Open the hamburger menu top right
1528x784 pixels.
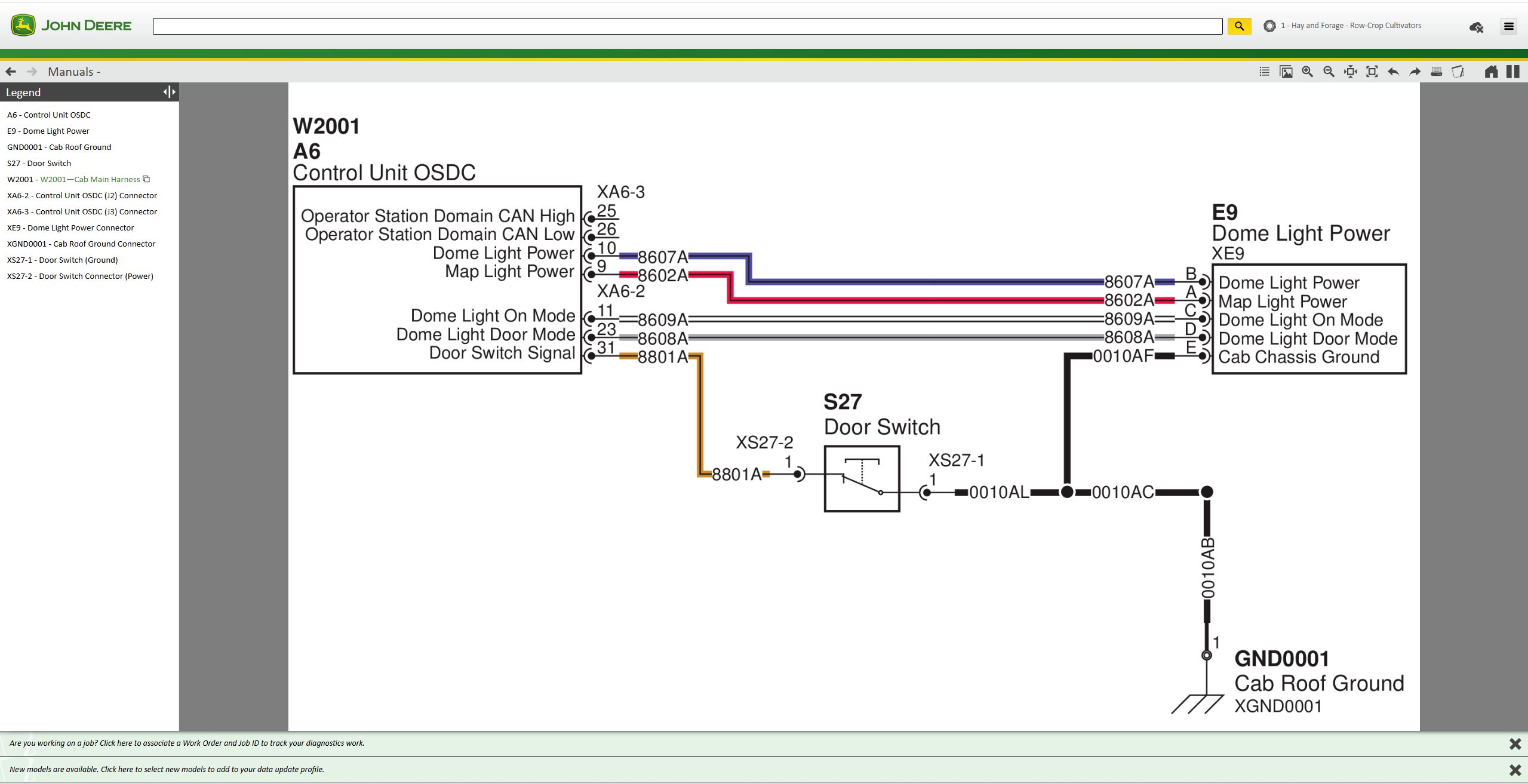click(x=1509, y=26)
